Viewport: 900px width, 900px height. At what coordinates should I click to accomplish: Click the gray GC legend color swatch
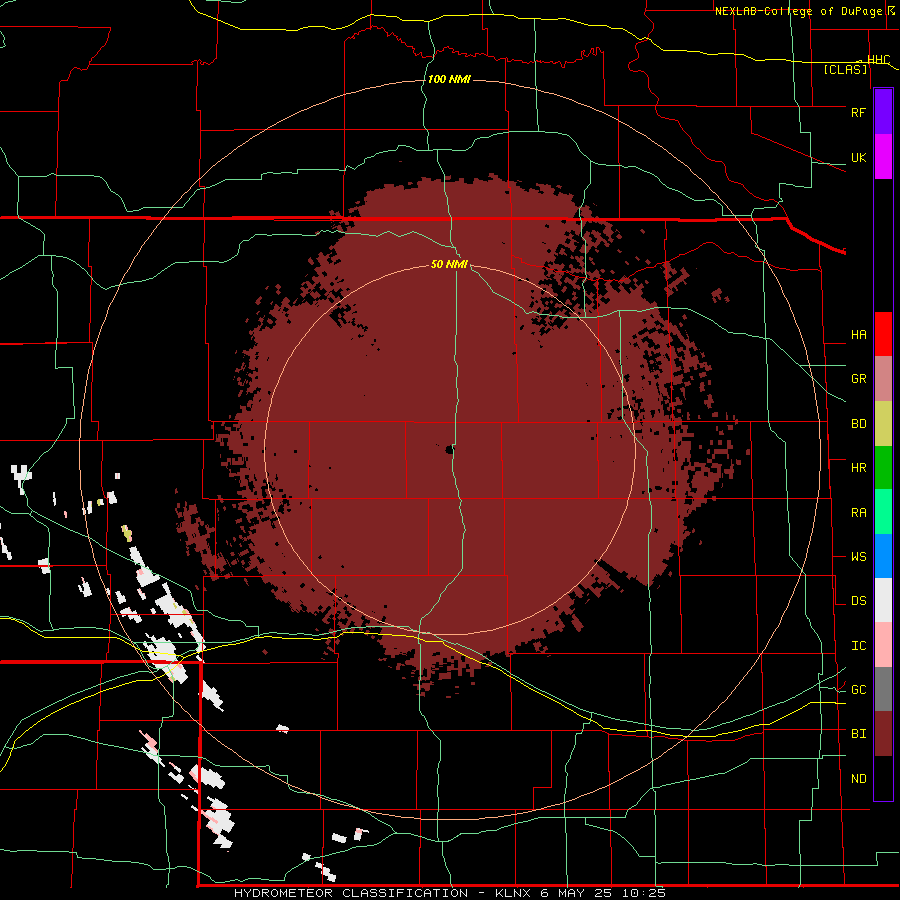(883, 689)
